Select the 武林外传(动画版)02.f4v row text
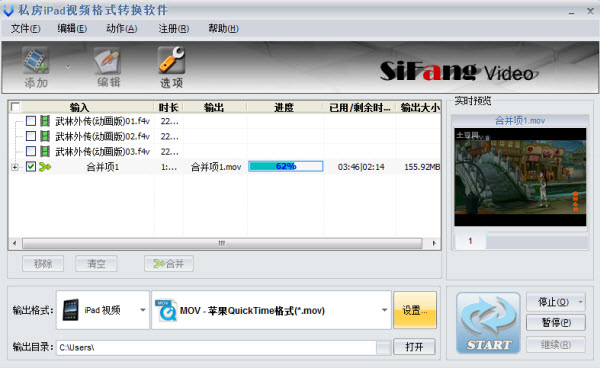Image resolution: width=600 pixels, height=368 pixels. pyautogui.click(x=103, y=136)
